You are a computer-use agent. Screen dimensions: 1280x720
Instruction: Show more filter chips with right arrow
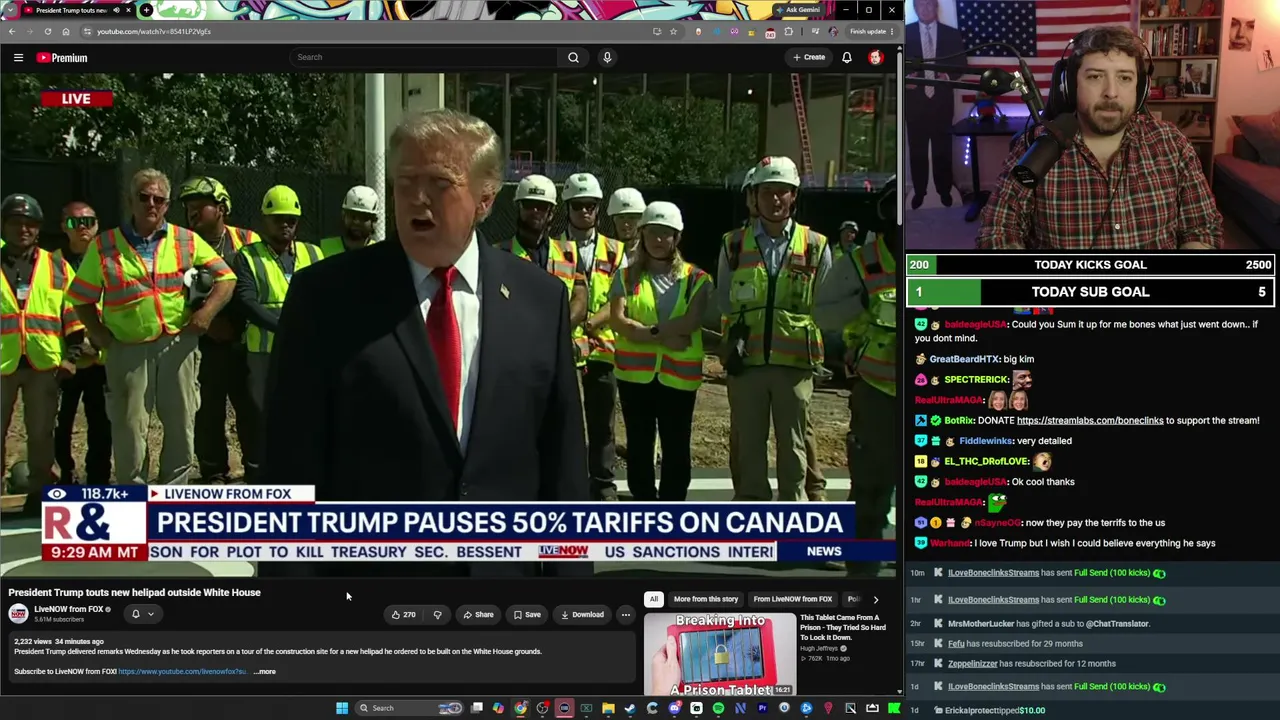click(875, 599)
